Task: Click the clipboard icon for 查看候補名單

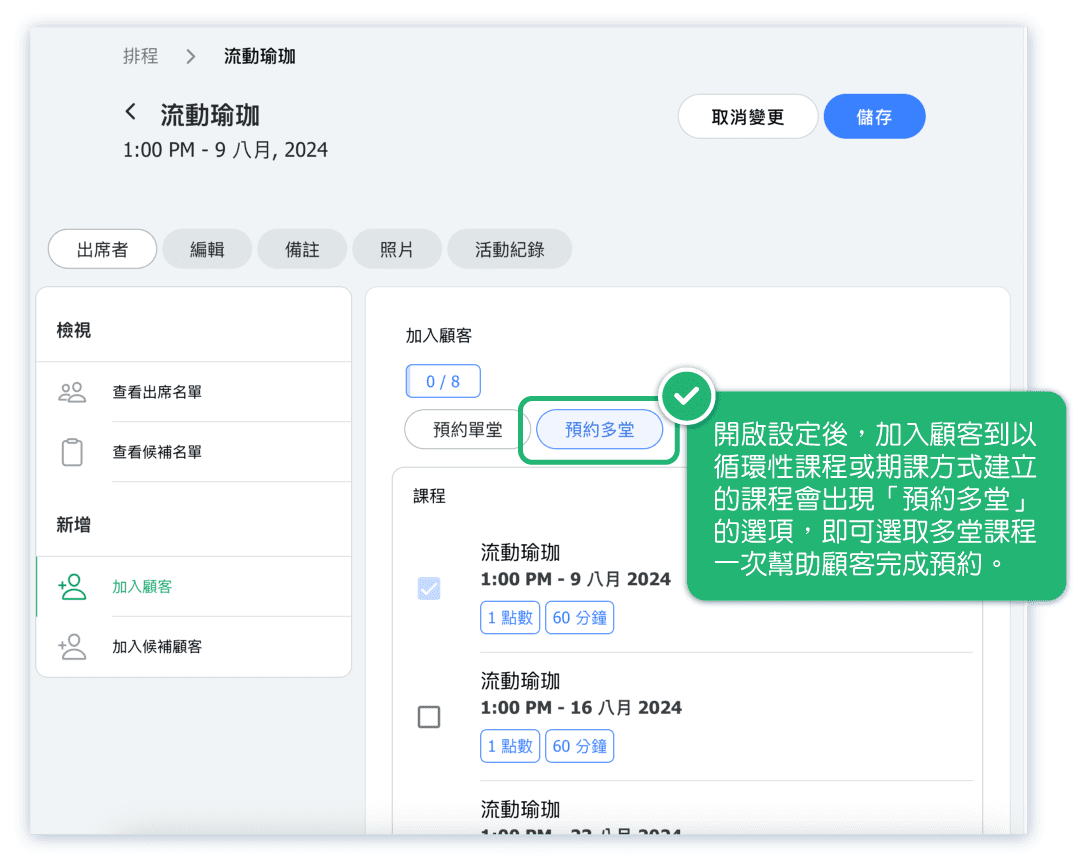Action: [x=72, y=452]
